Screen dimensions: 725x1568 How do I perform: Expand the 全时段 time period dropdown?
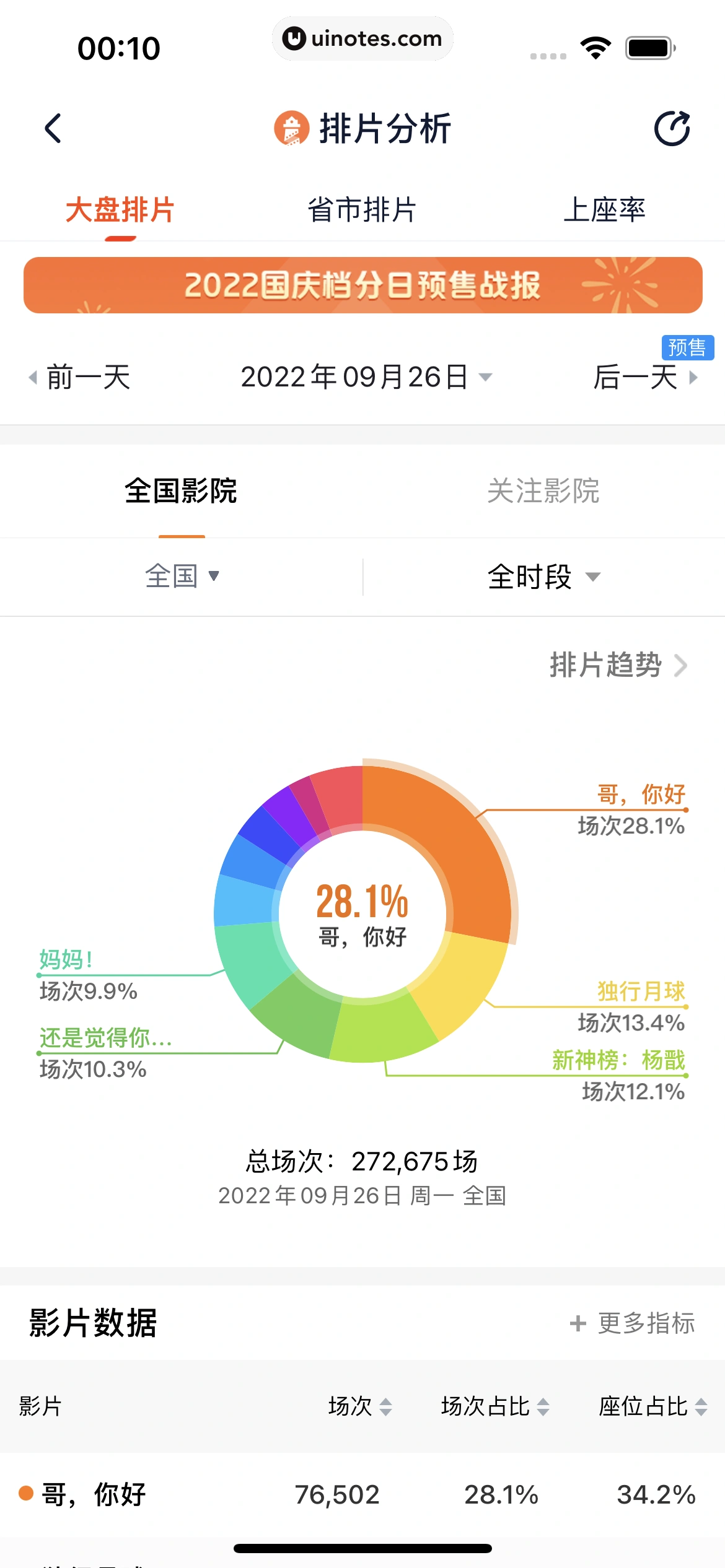pos(543,577)
